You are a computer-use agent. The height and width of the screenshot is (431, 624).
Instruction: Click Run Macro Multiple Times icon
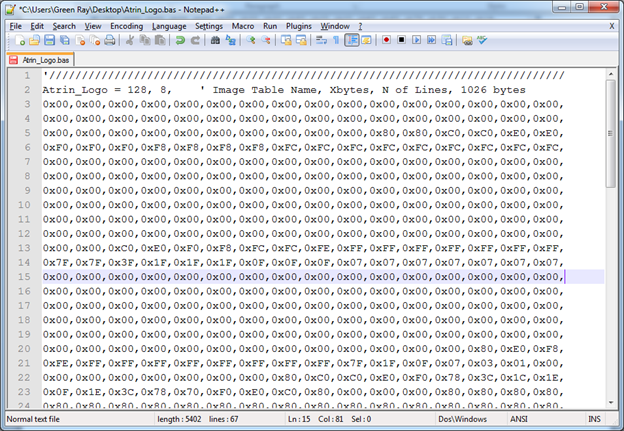[x=431, y=40]
